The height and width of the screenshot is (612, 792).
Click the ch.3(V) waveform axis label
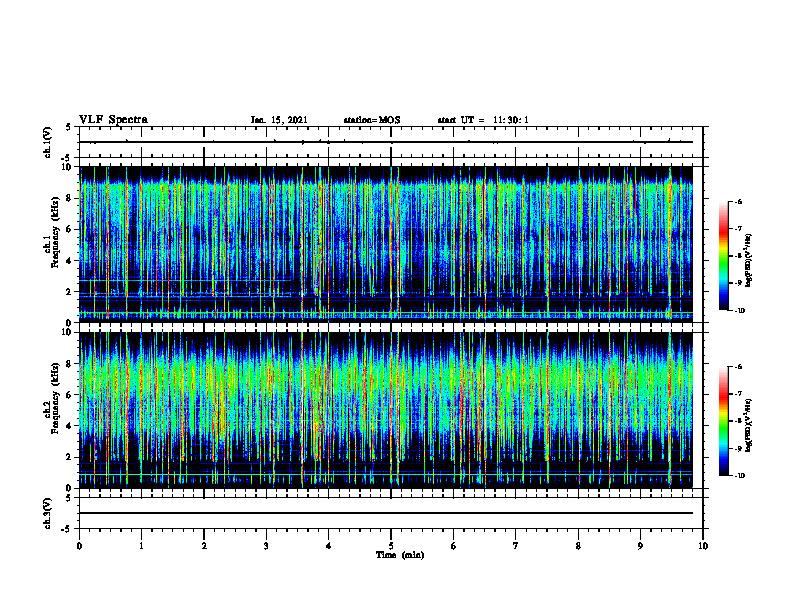point(48,513)
